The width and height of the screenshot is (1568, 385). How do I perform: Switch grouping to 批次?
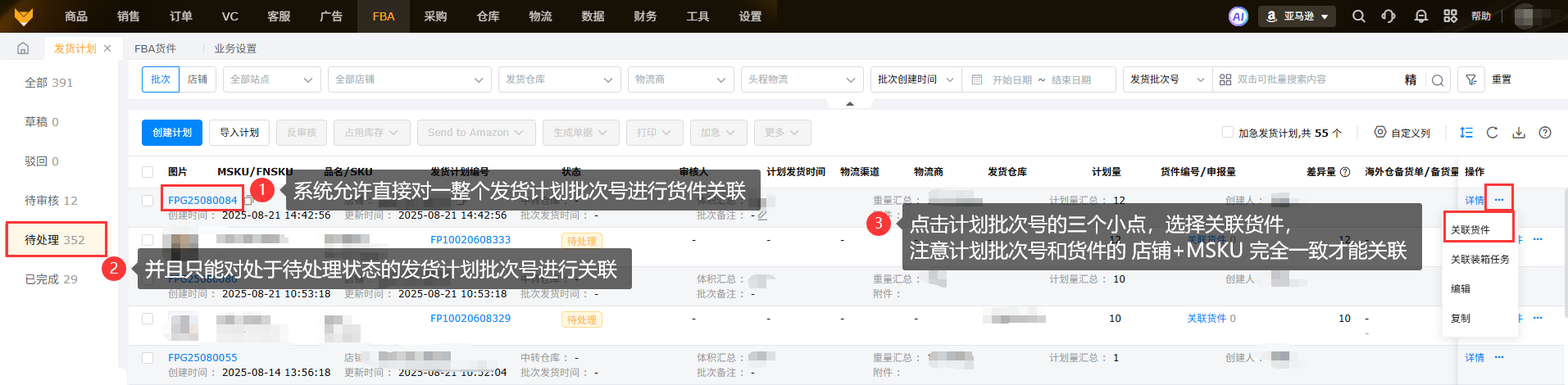tap(161, 79)
